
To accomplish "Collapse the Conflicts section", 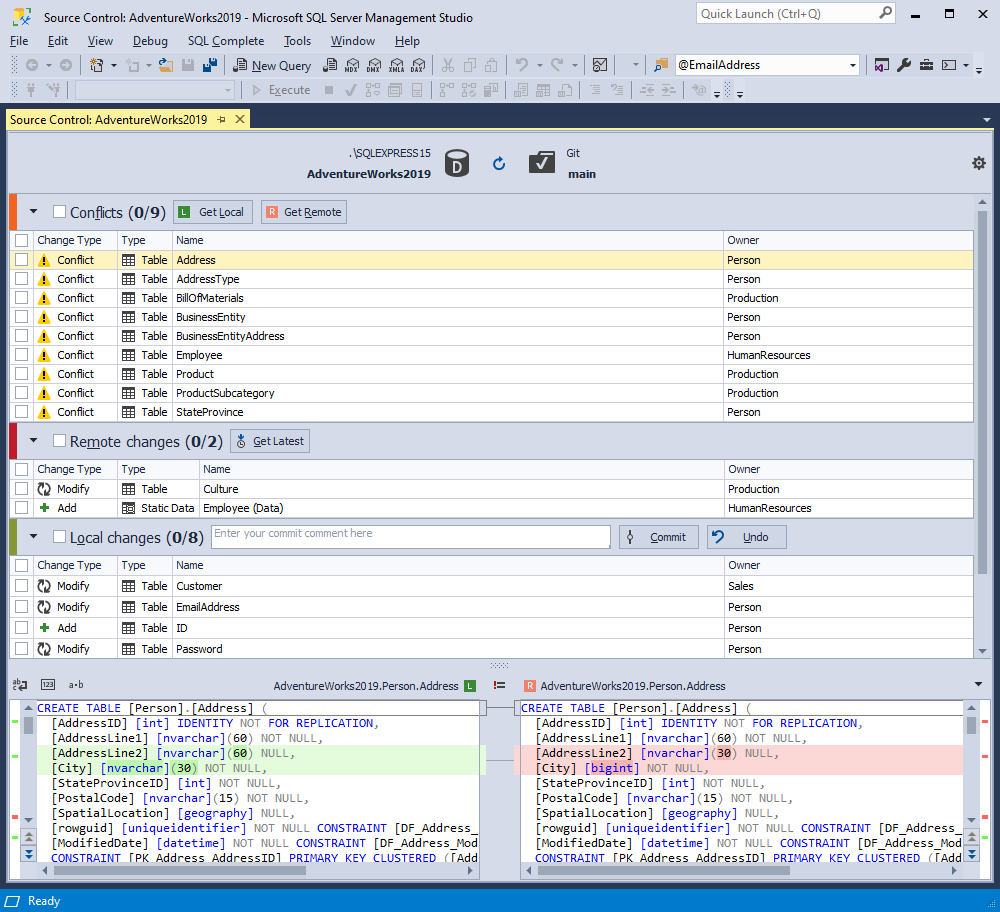I will coord(34,211).
